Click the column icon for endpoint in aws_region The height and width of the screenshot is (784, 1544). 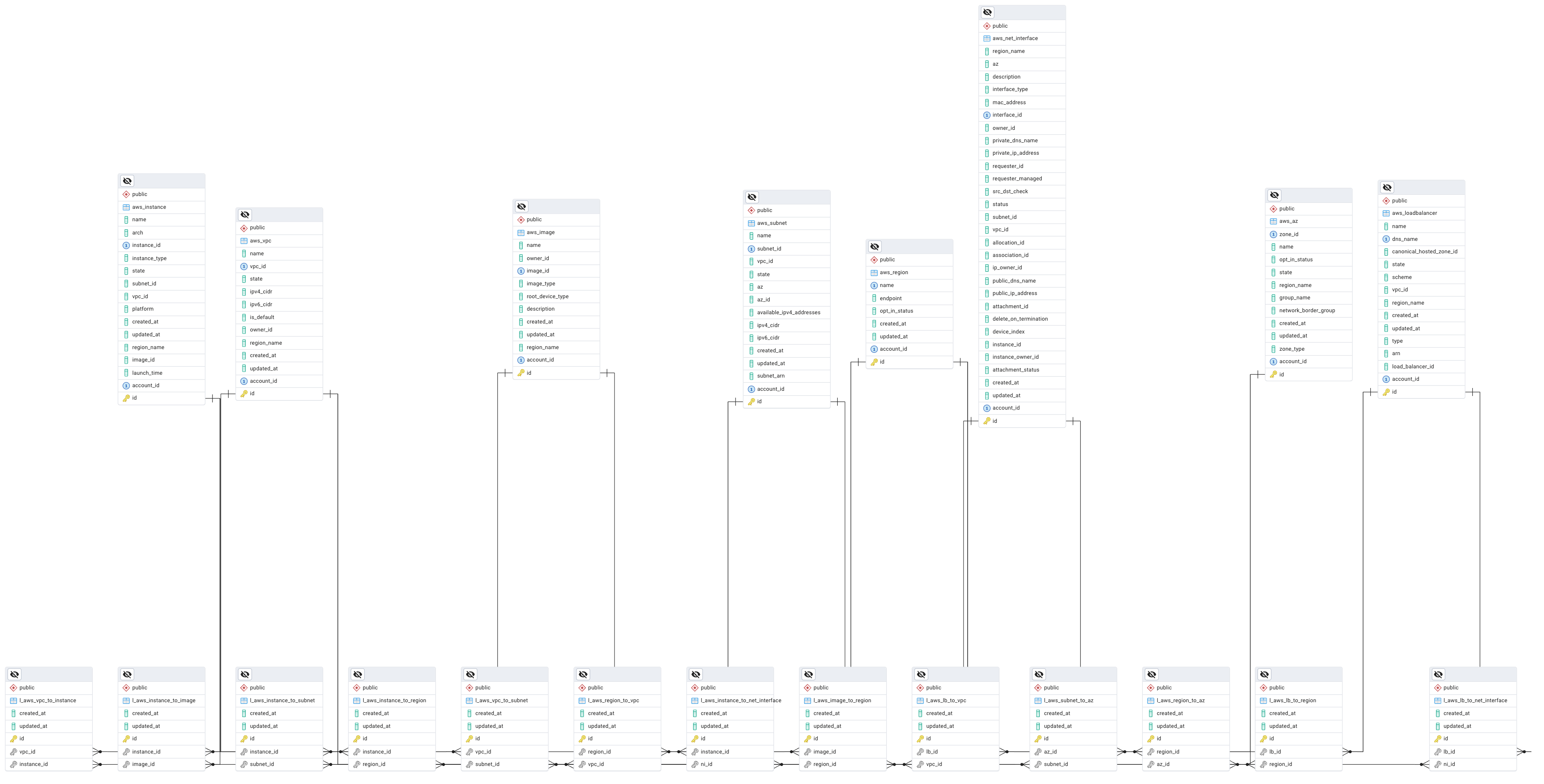click(874, 298)
